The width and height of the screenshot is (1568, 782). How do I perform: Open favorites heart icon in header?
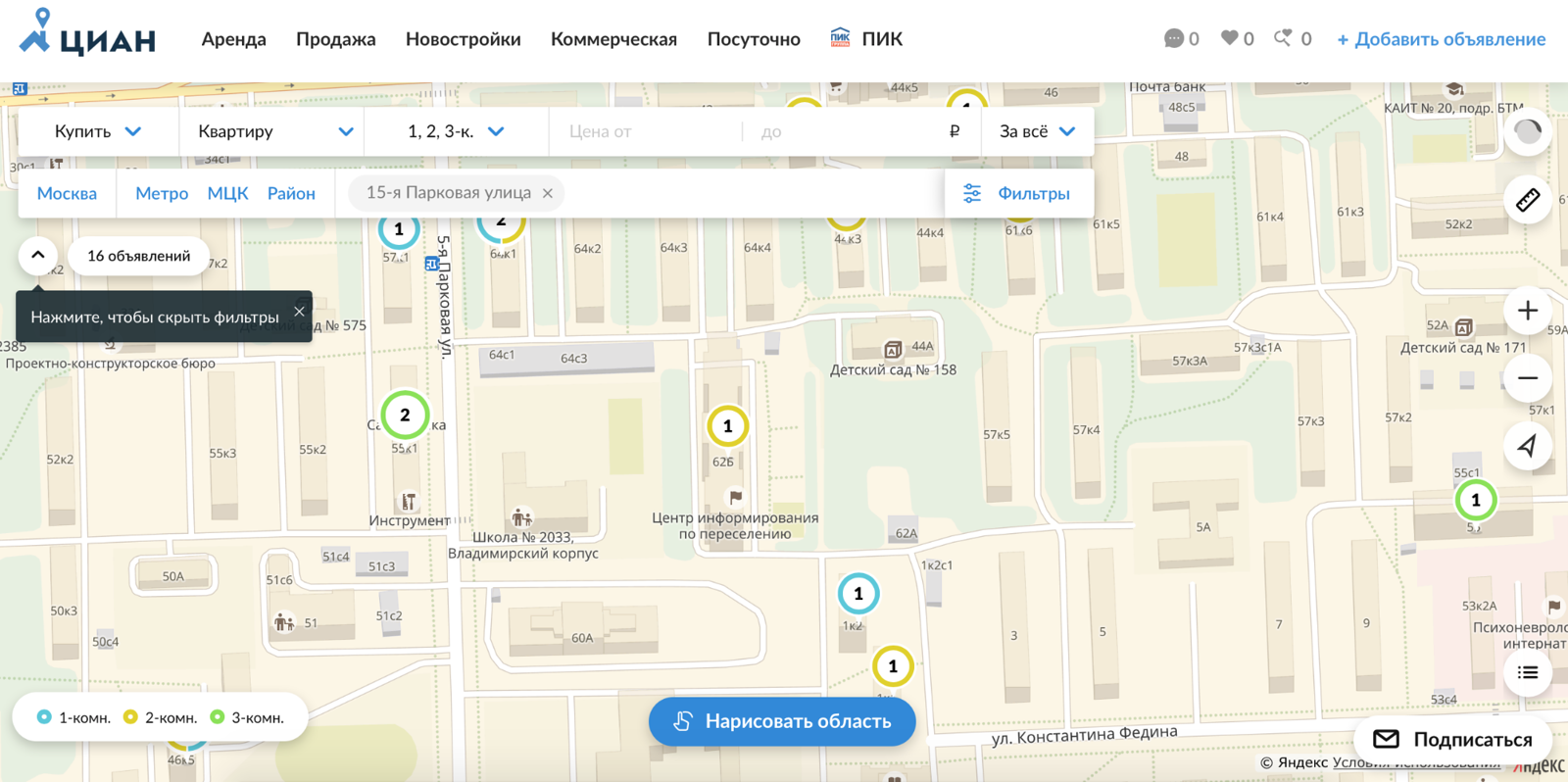click(x=1229, y=38)
